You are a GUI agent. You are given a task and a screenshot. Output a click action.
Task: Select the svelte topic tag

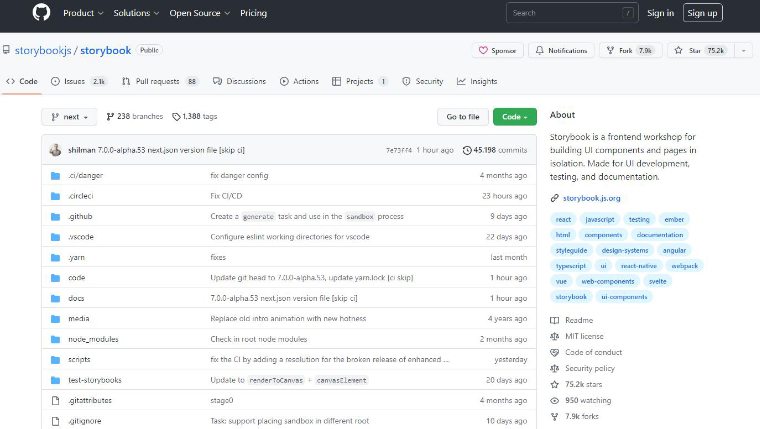pyautogui.click(x=658, y=282)
